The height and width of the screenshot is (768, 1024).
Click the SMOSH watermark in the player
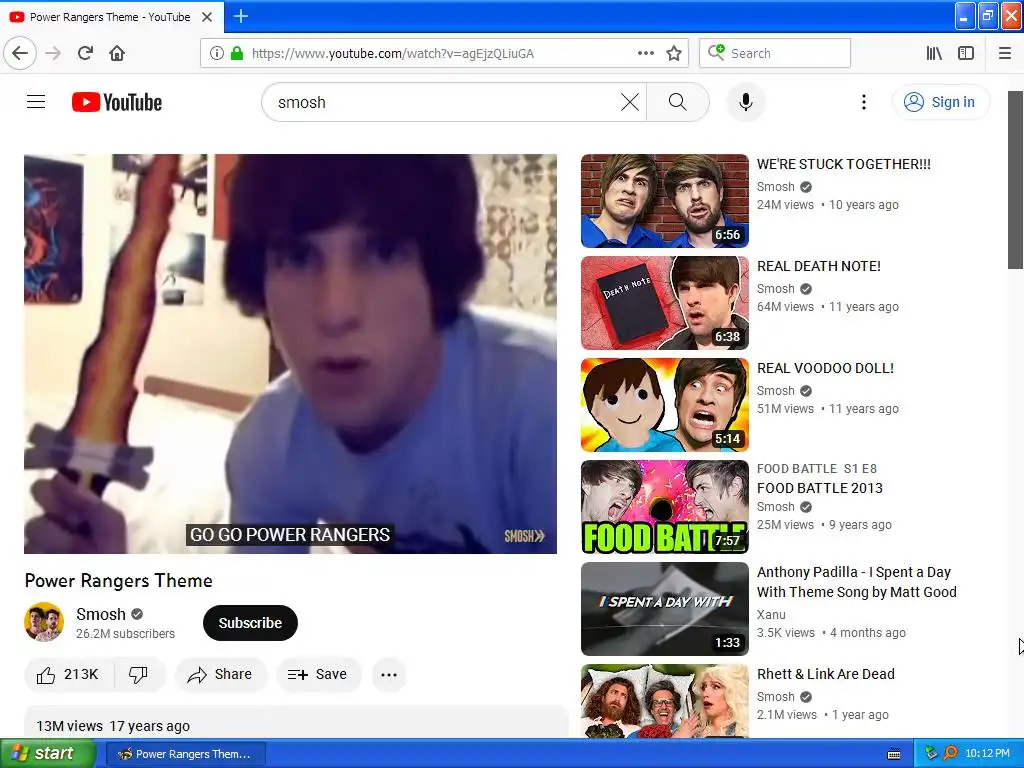[524, 536]
